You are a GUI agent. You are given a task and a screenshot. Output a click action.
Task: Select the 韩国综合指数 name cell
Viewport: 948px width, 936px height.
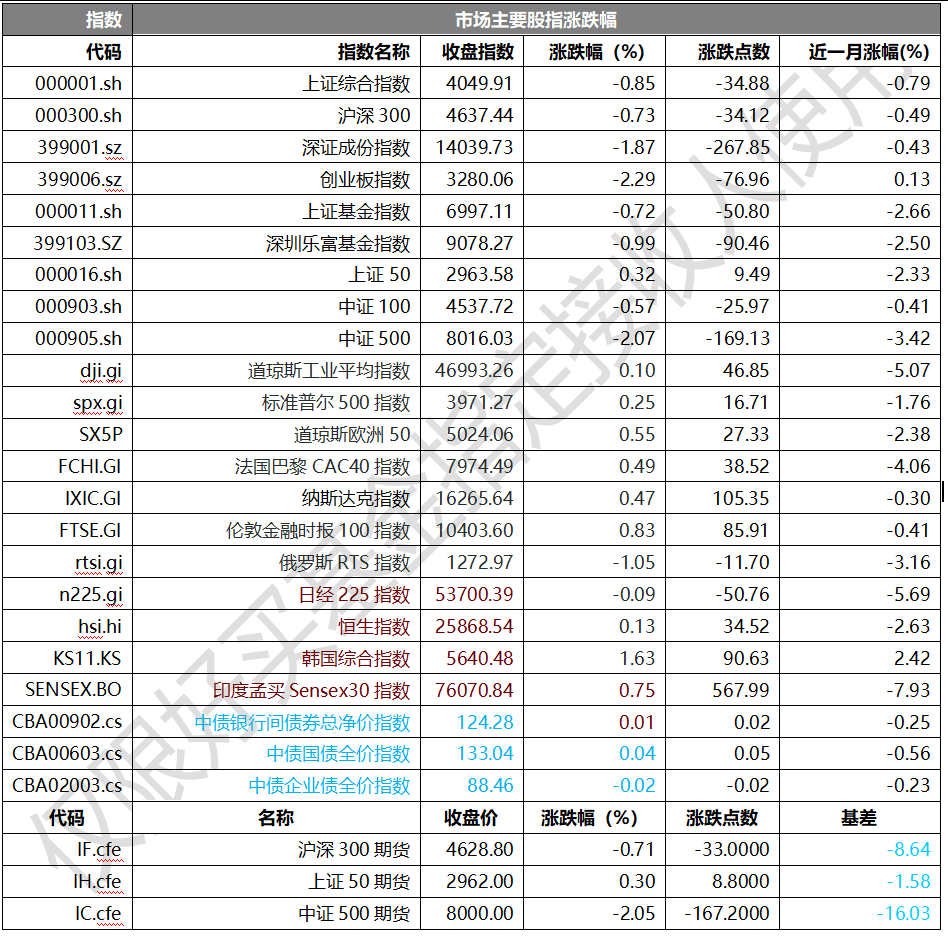tap(356, 659)
